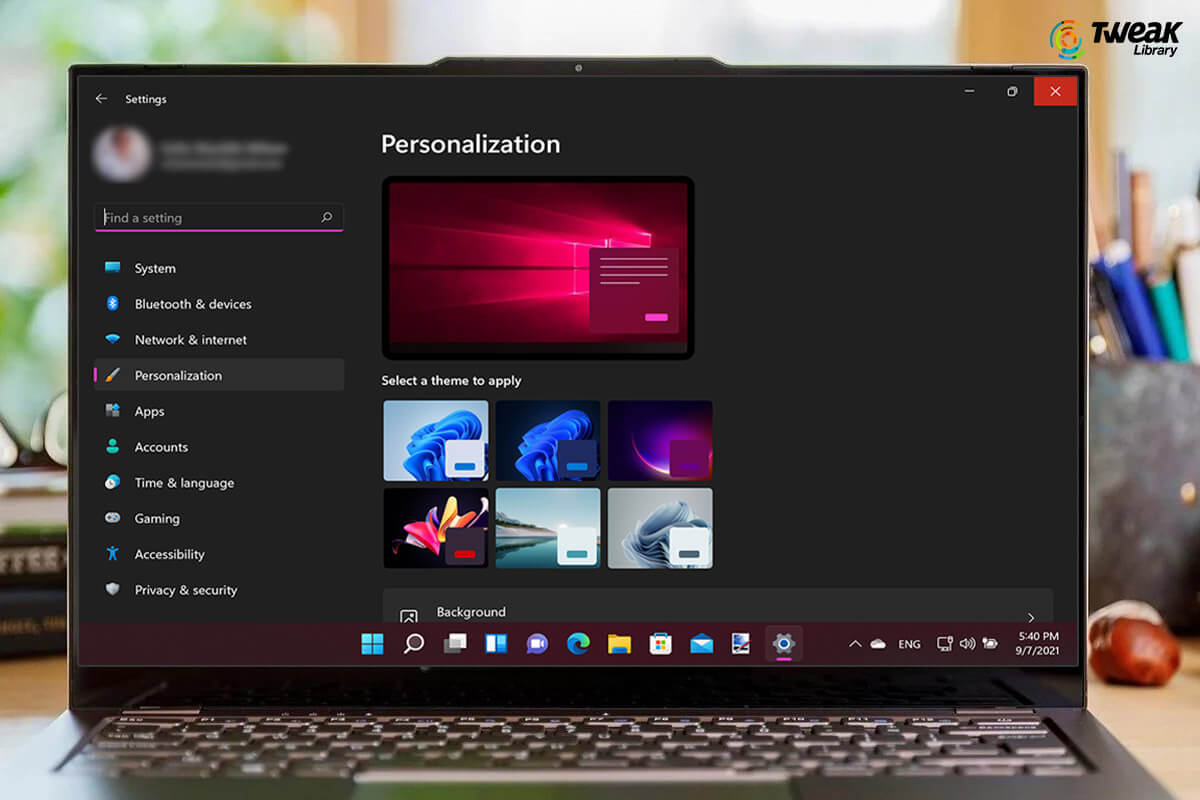Select the System settings icon
Viewport: 1200px width, 800px height.
(114, 268)
